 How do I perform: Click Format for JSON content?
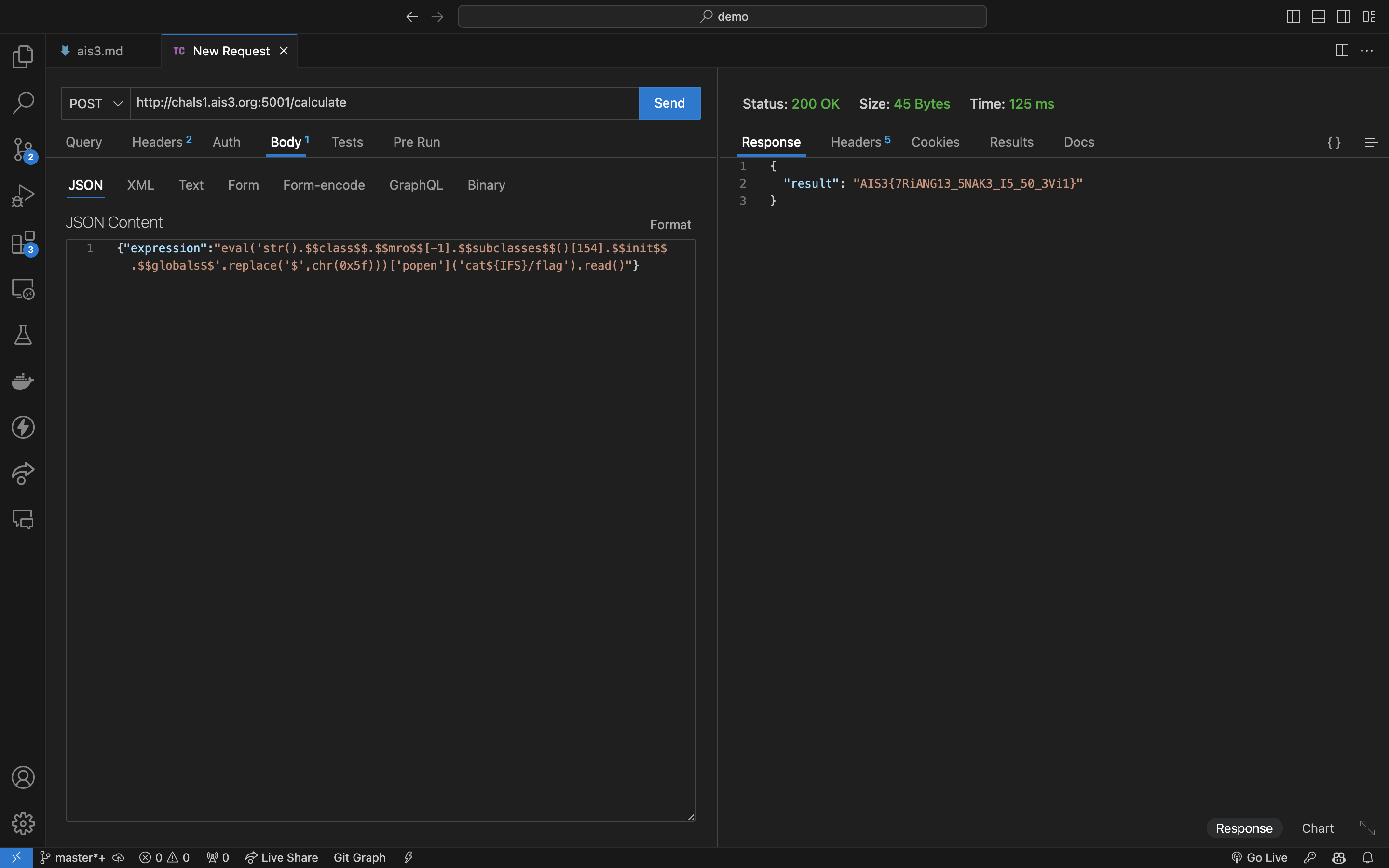point(670,224)
